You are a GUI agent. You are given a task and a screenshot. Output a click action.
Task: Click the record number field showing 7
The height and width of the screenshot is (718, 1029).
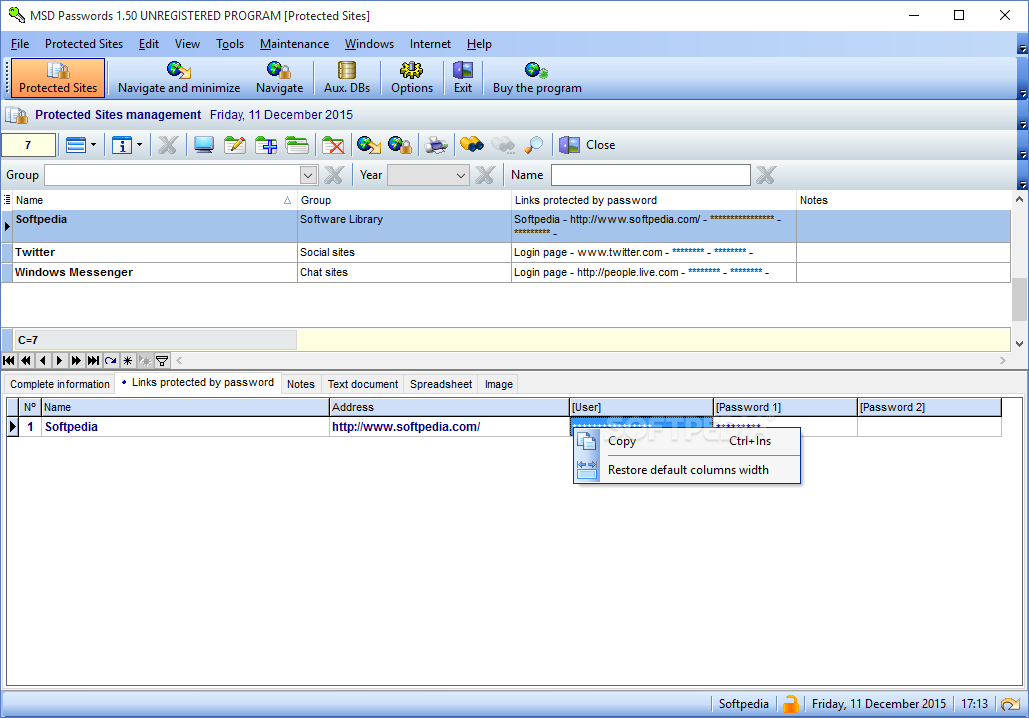point(28,145)
